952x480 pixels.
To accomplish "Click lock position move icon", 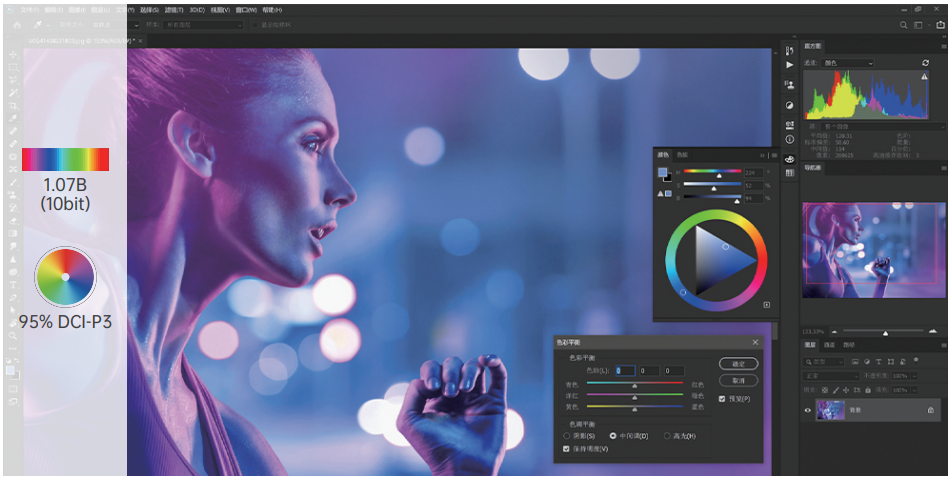I will coord(847,390).
